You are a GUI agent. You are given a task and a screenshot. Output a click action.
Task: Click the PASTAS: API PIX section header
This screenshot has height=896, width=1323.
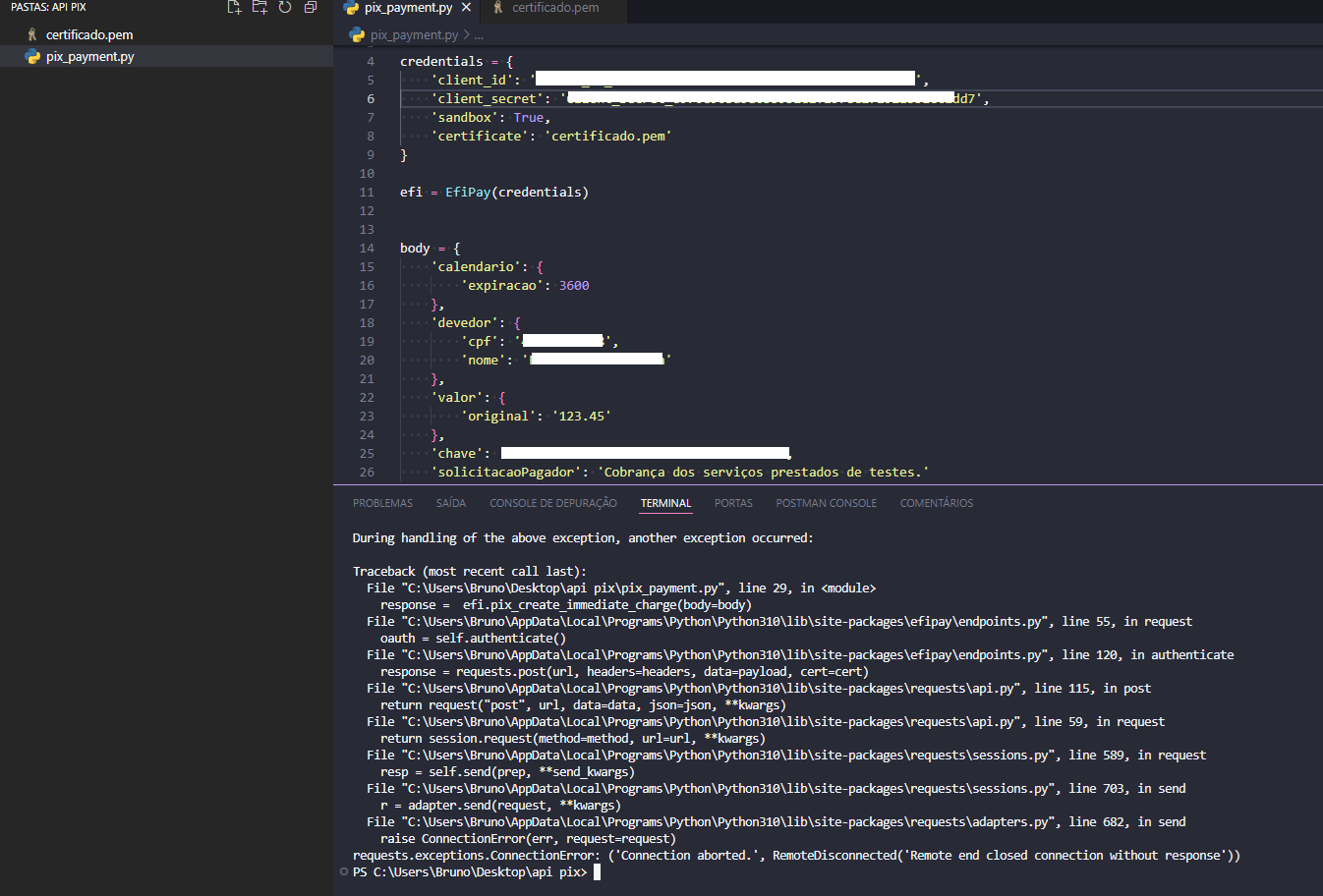click(49, 7)
